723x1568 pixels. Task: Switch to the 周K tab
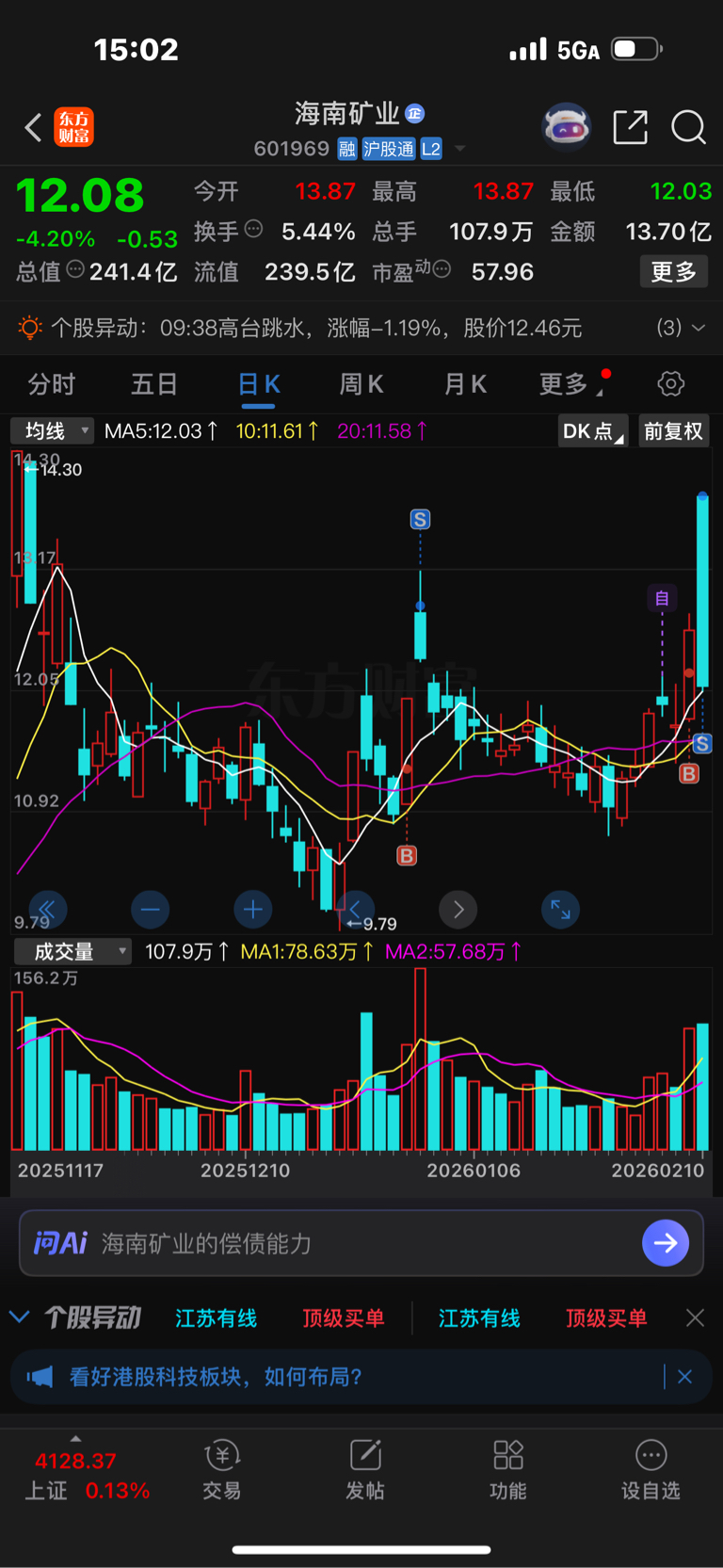tap(361, 384)
